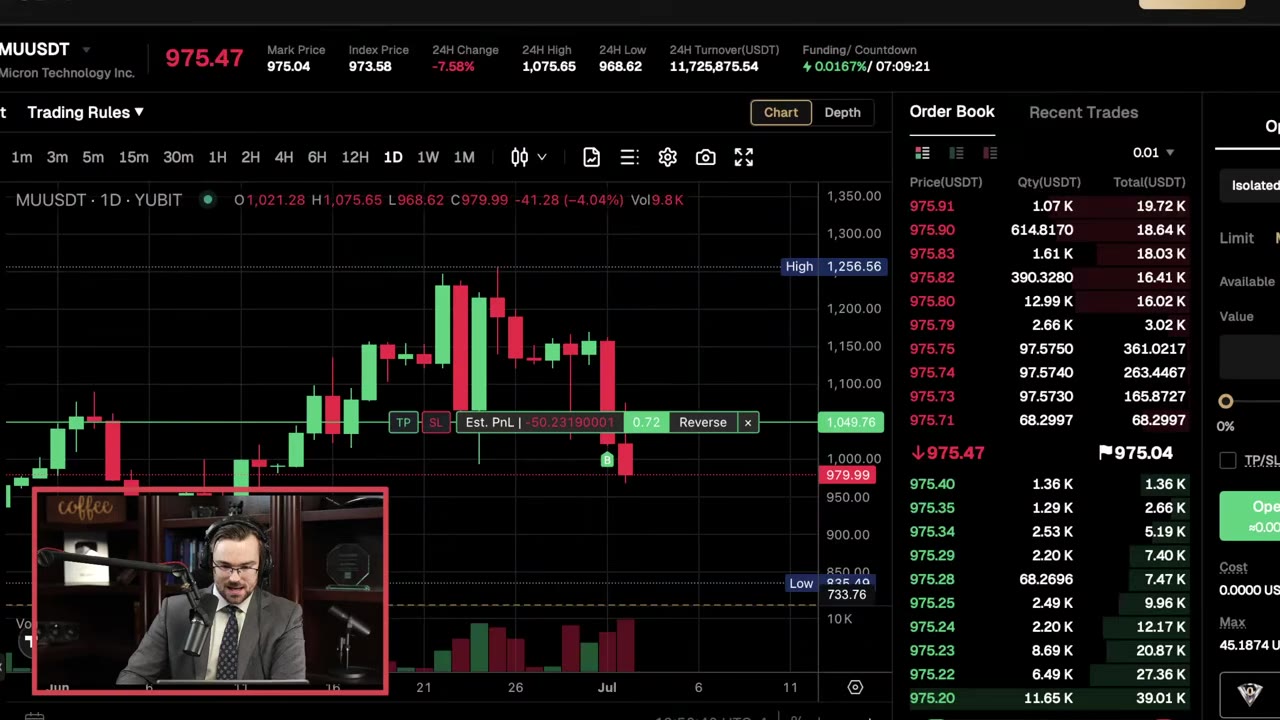Viewport: 1280px width, 720px height.
Task: Open the chart list-style menu icon
Action: point(629,157)
